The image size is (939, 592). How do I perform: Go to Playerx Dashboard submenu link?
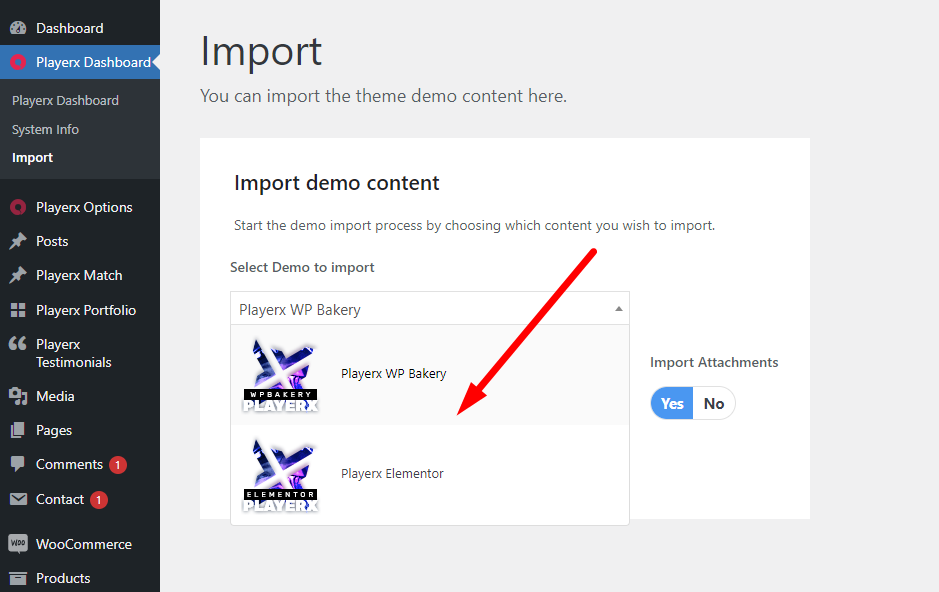[x=65, y=101]
